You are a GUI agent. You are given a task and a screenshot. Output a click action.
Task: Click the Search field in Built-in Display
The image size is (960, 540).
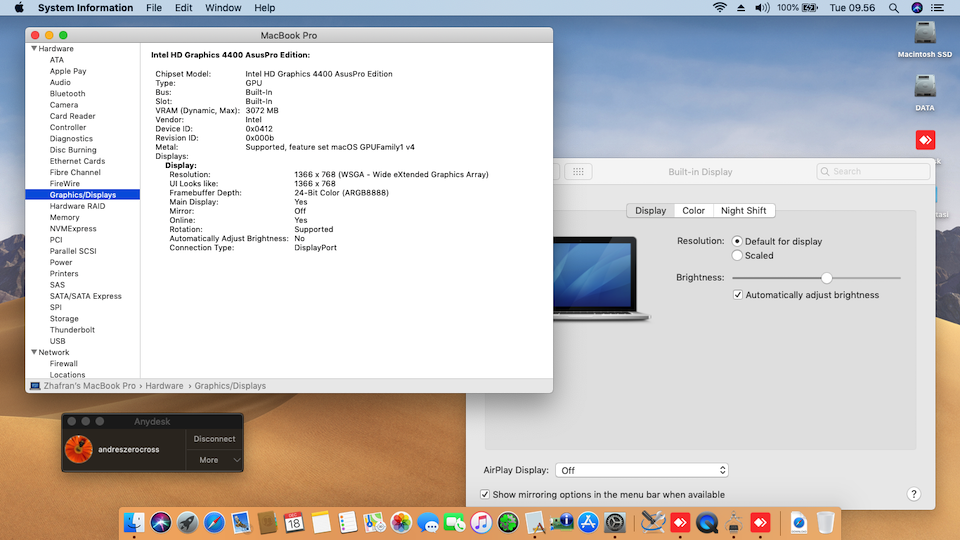pyautogui.click(x=873, y=171)
